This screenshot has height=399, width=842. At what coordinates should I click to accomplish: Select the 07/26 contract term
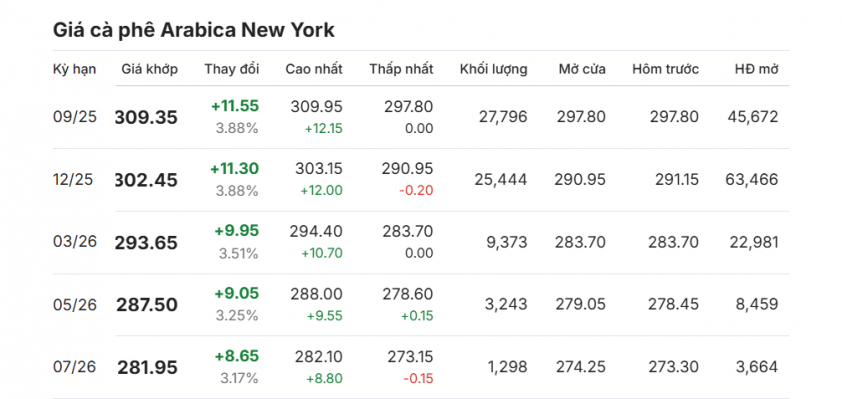click(74, 367)
